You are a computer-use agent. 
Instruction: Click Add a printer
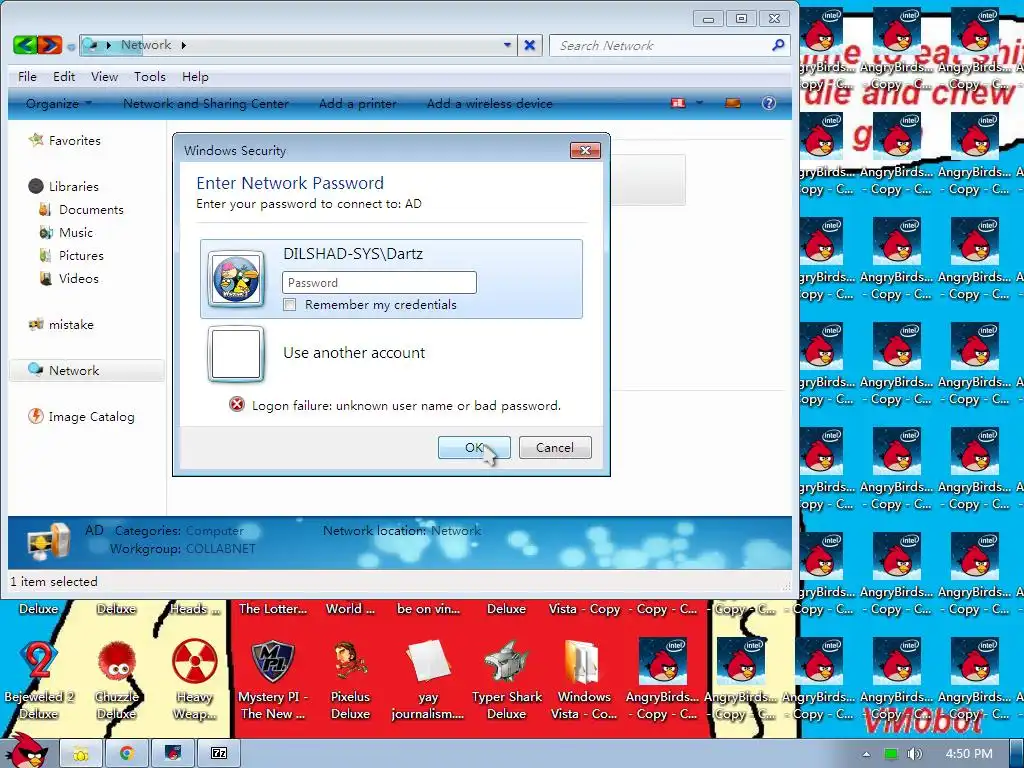pos(358,103)
